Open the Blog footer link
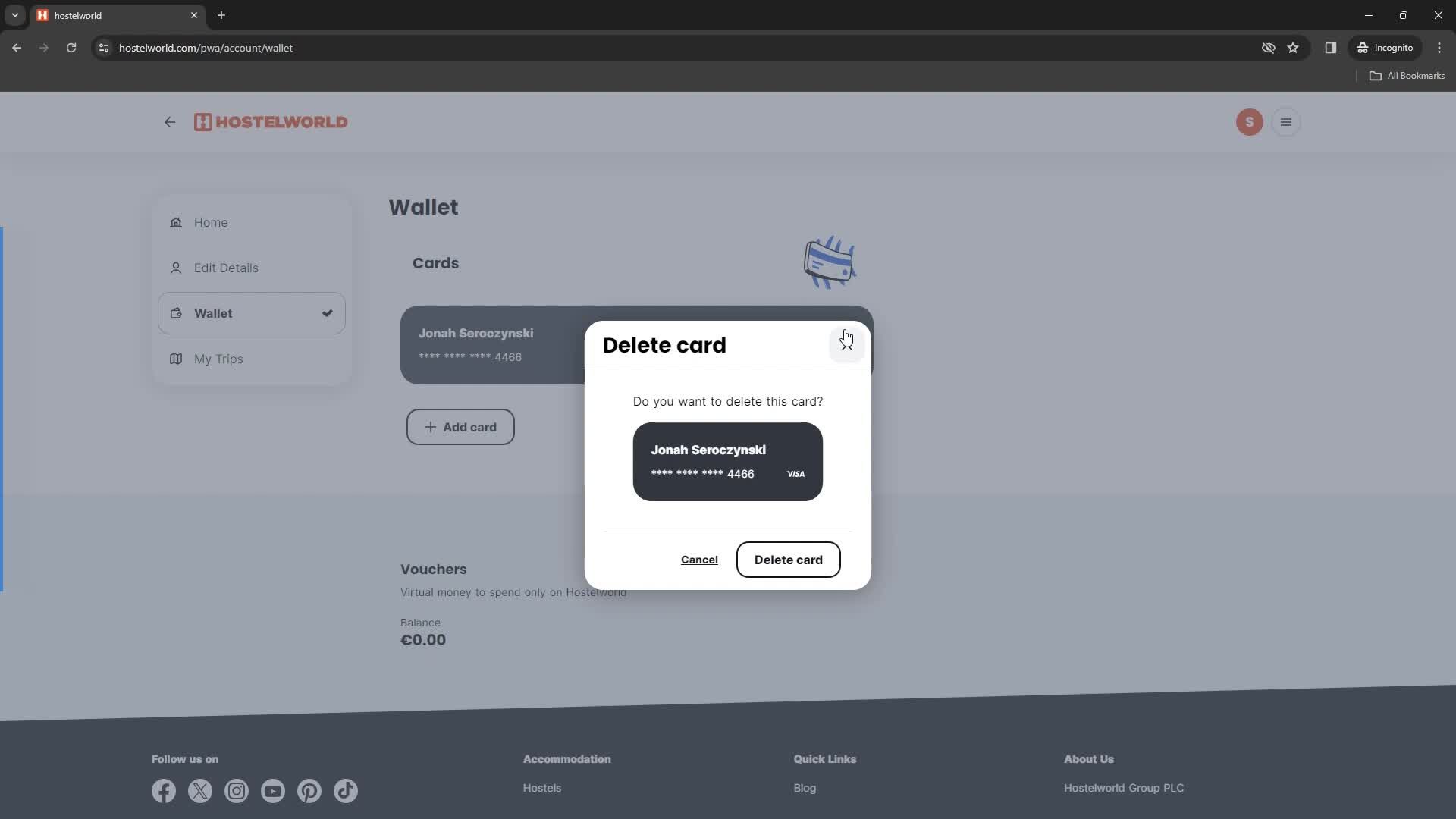This screenshot has height=819, width=1456. 805,788
